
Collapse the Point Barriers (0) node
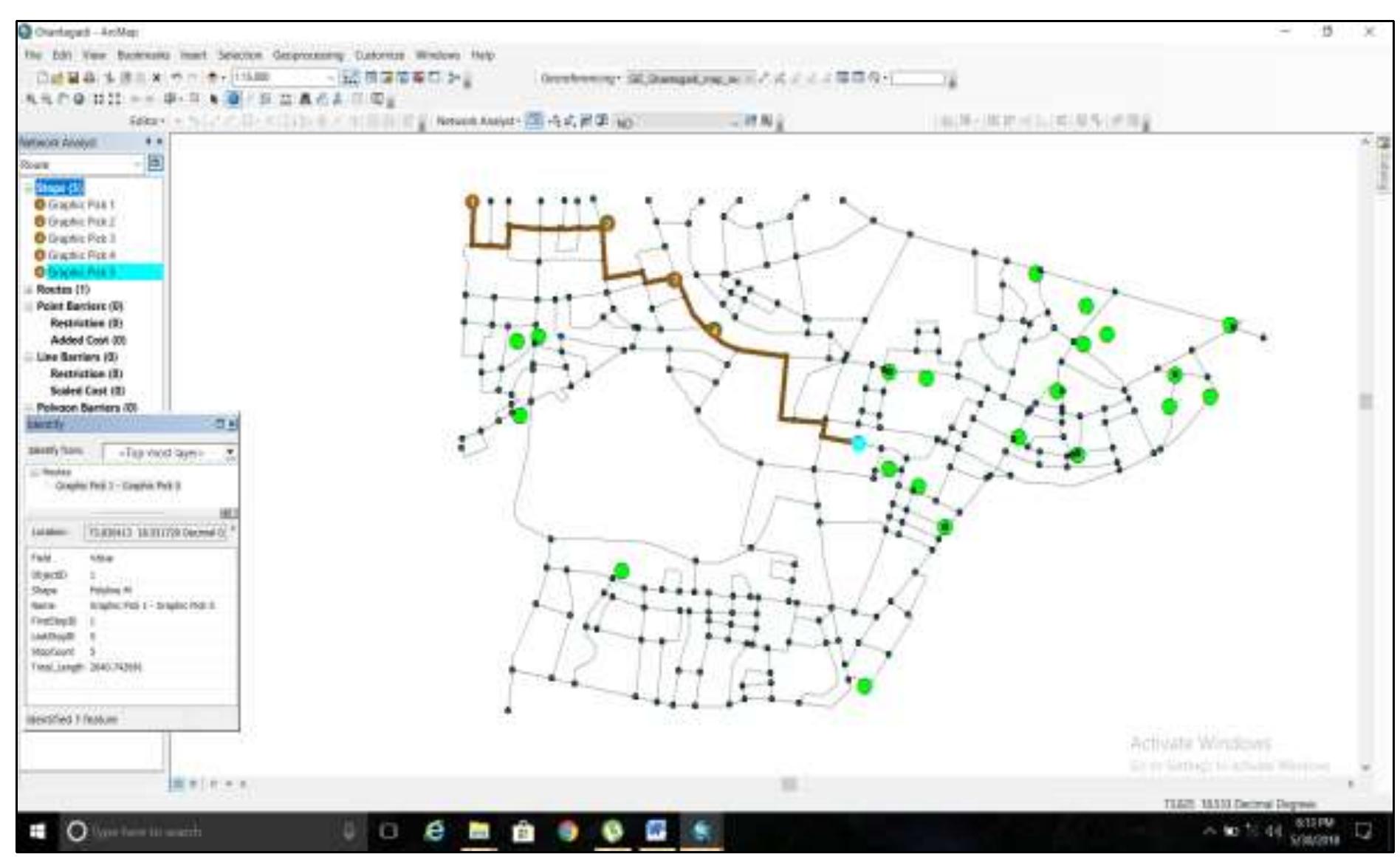point(30,307)
